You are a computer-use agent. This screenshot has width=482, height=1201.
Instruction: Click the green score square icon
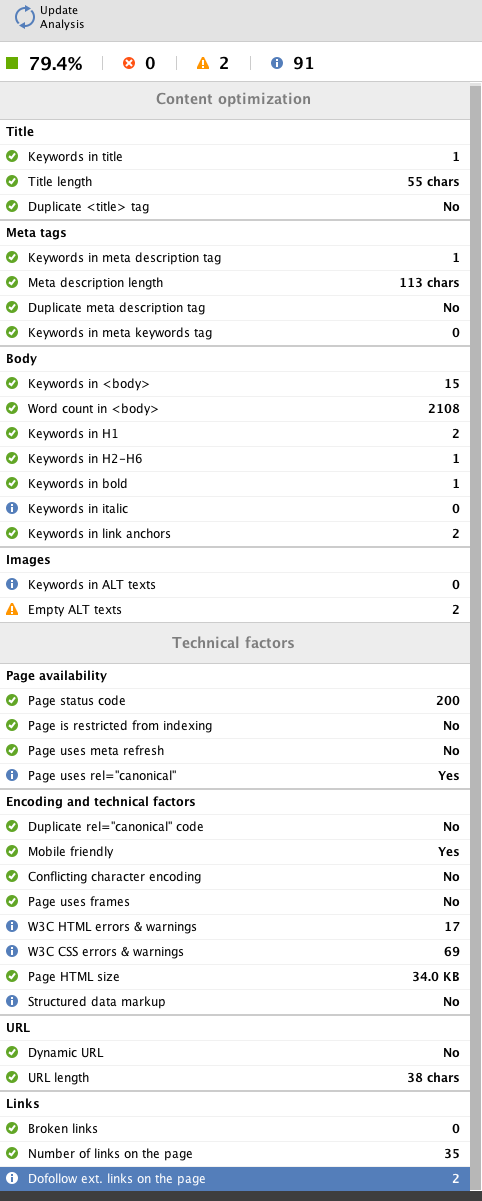point(12,64)
